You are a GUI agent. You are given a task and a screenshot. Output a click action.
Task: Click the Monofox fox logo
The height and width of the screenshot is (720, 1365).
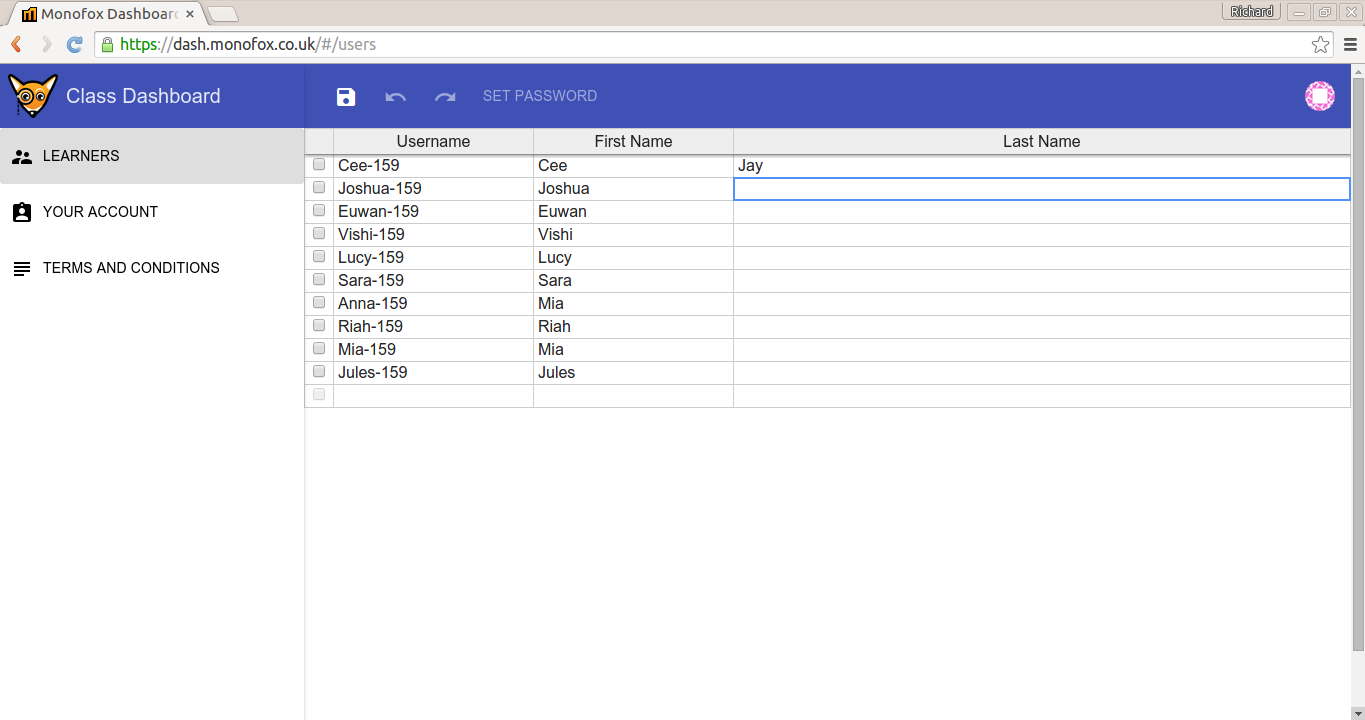[x=32, y=96]
